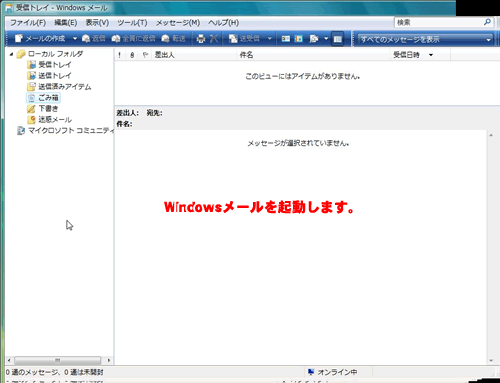Open the Windows Calendar icon in toolbar
The width and height of the screenshot is (500, 383).
click(x=299, y=39)
